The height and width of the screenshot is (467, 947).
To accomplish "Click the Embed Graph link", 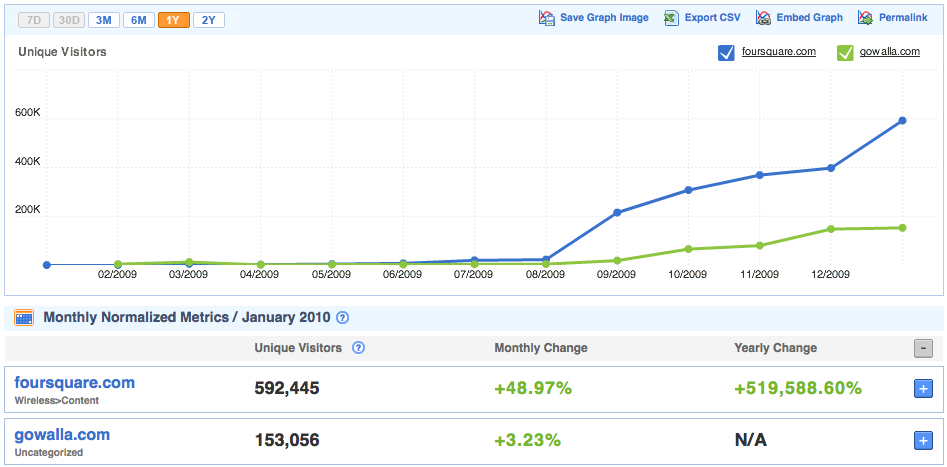I will pyautogui.click(x=809, y=18).
